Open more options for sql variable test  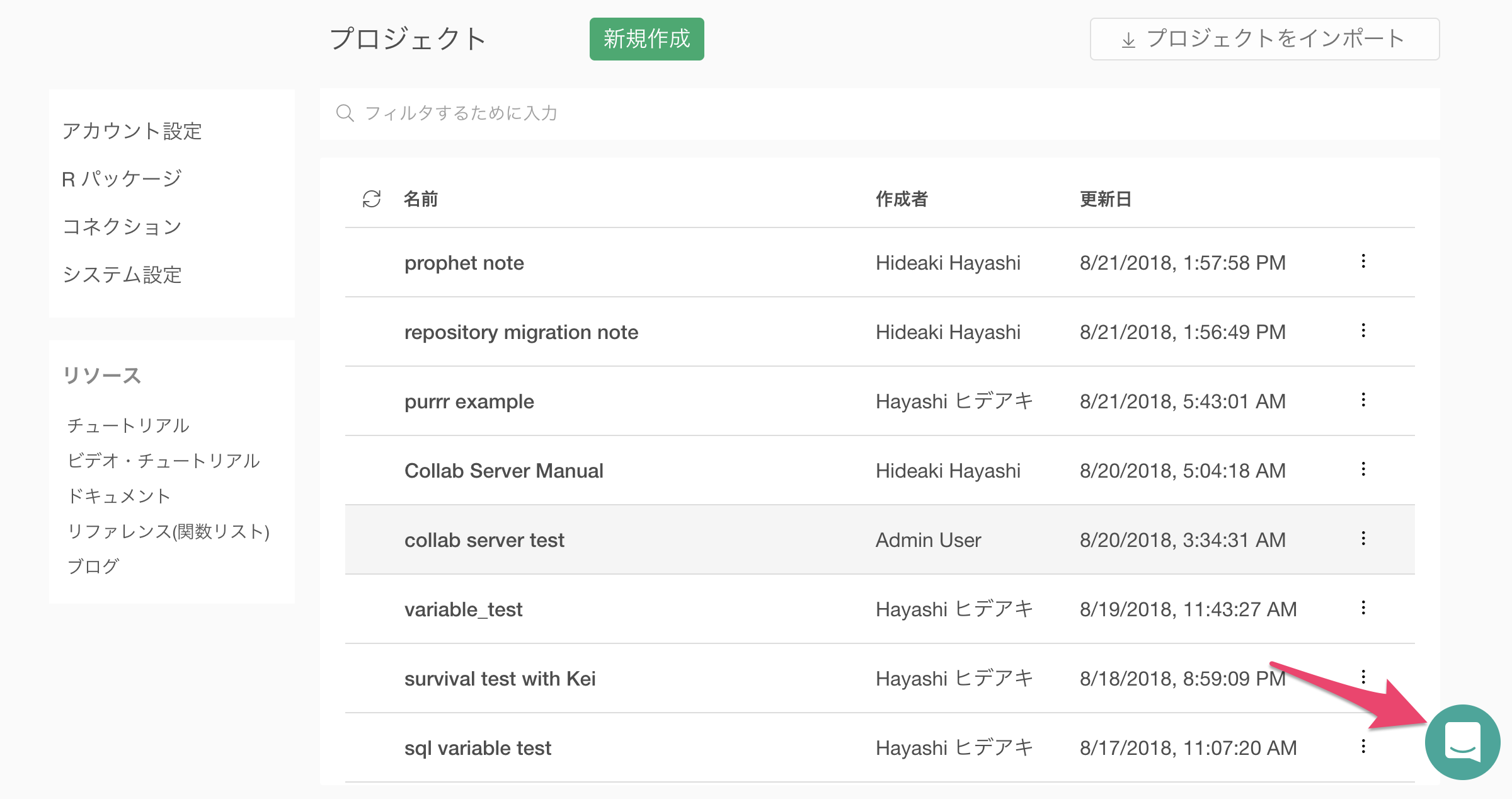coord(1363,747)
